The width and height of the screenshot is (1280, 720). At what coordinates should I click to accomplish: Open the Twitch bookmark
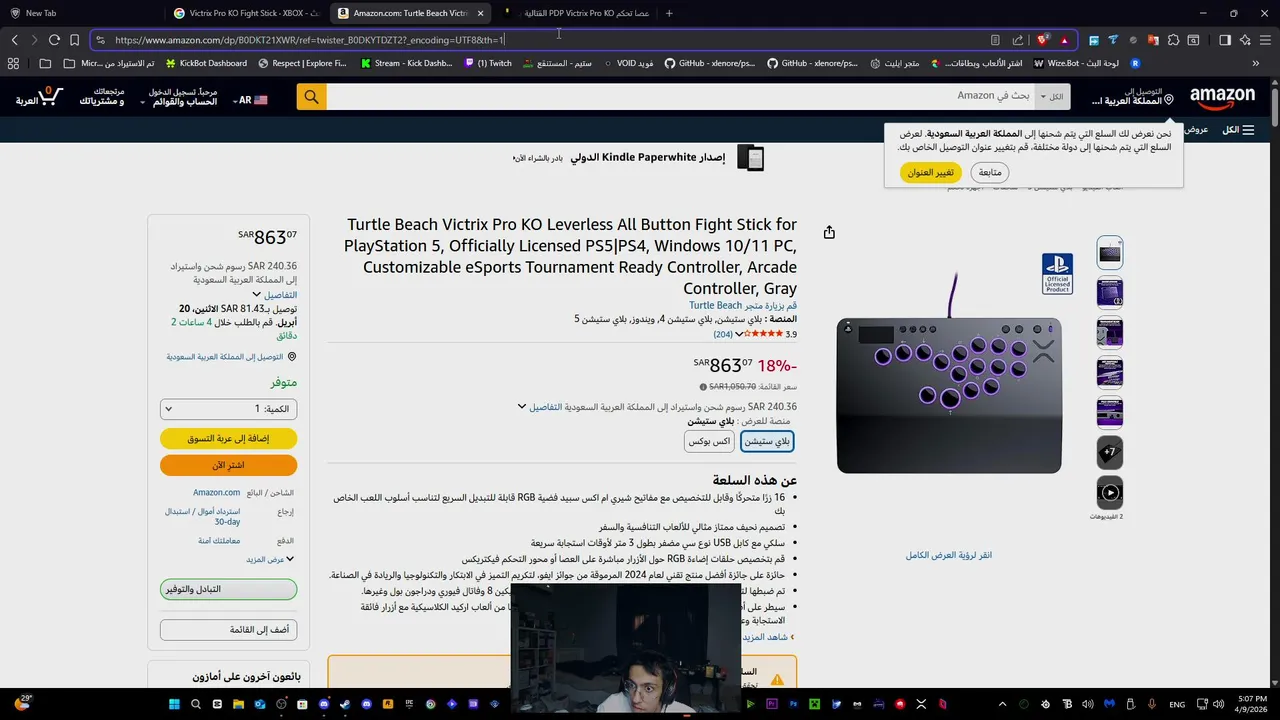488,63
